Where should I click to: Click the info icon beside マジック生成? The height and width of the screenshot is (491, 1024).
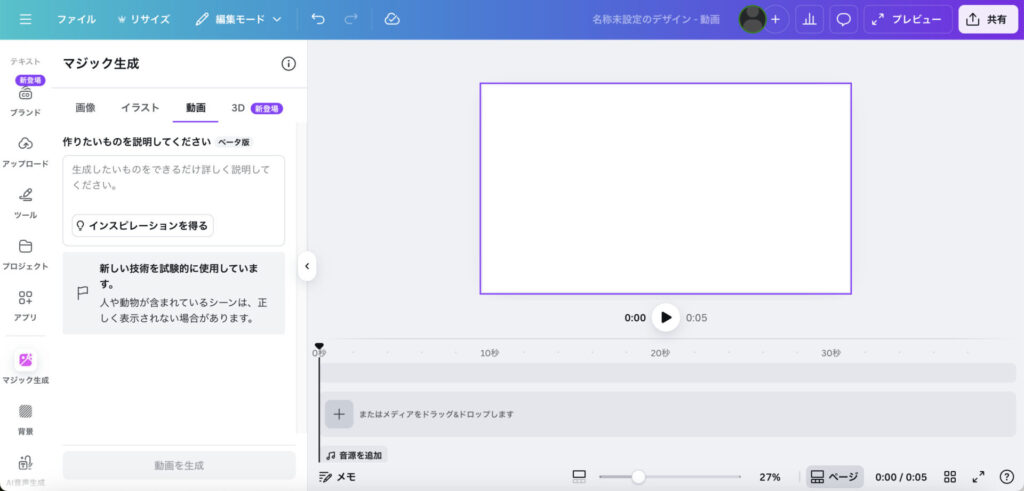coord(288,63)
